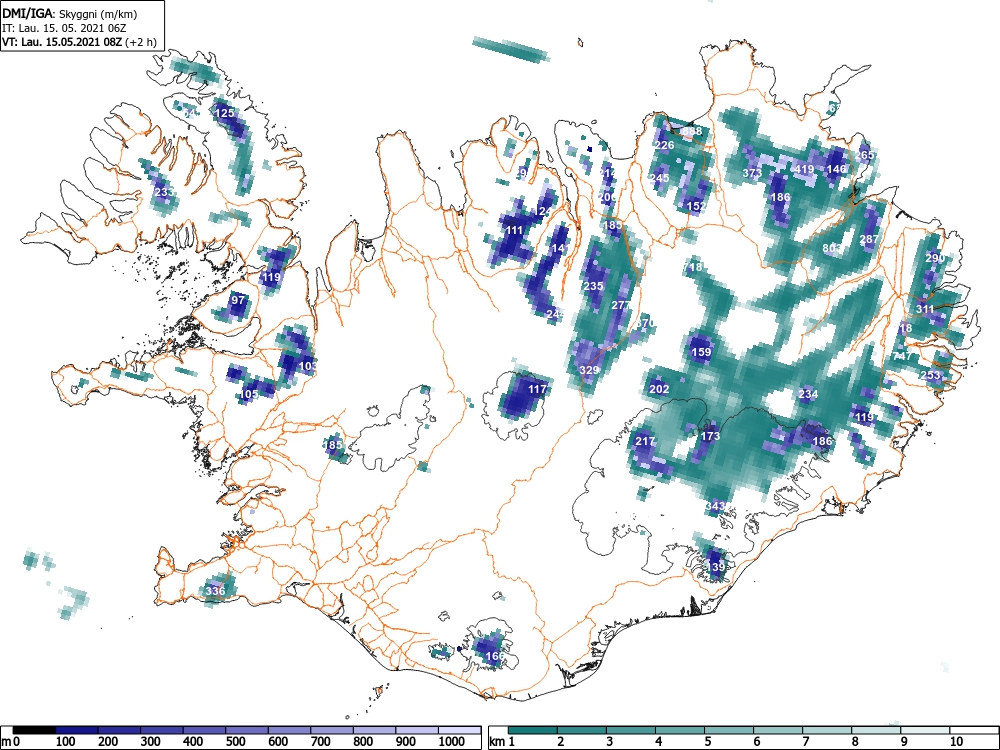Select the pale swatch between 900 and 1000
The height and width of the screenshot is (750, 1000).
(x=417, y=730)
